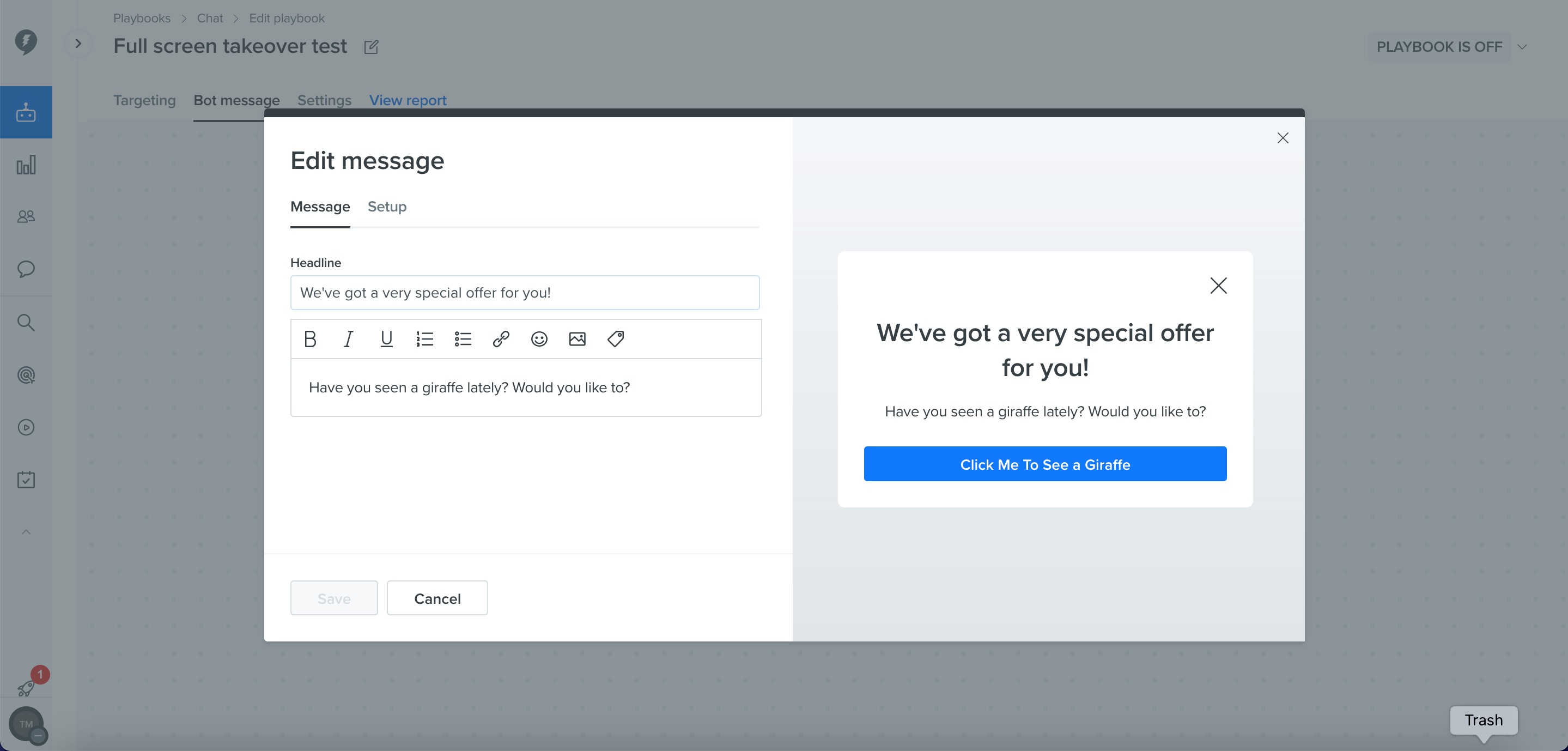Open the View report link
This screenshot has width=1568, height=751.
(407, 100)
